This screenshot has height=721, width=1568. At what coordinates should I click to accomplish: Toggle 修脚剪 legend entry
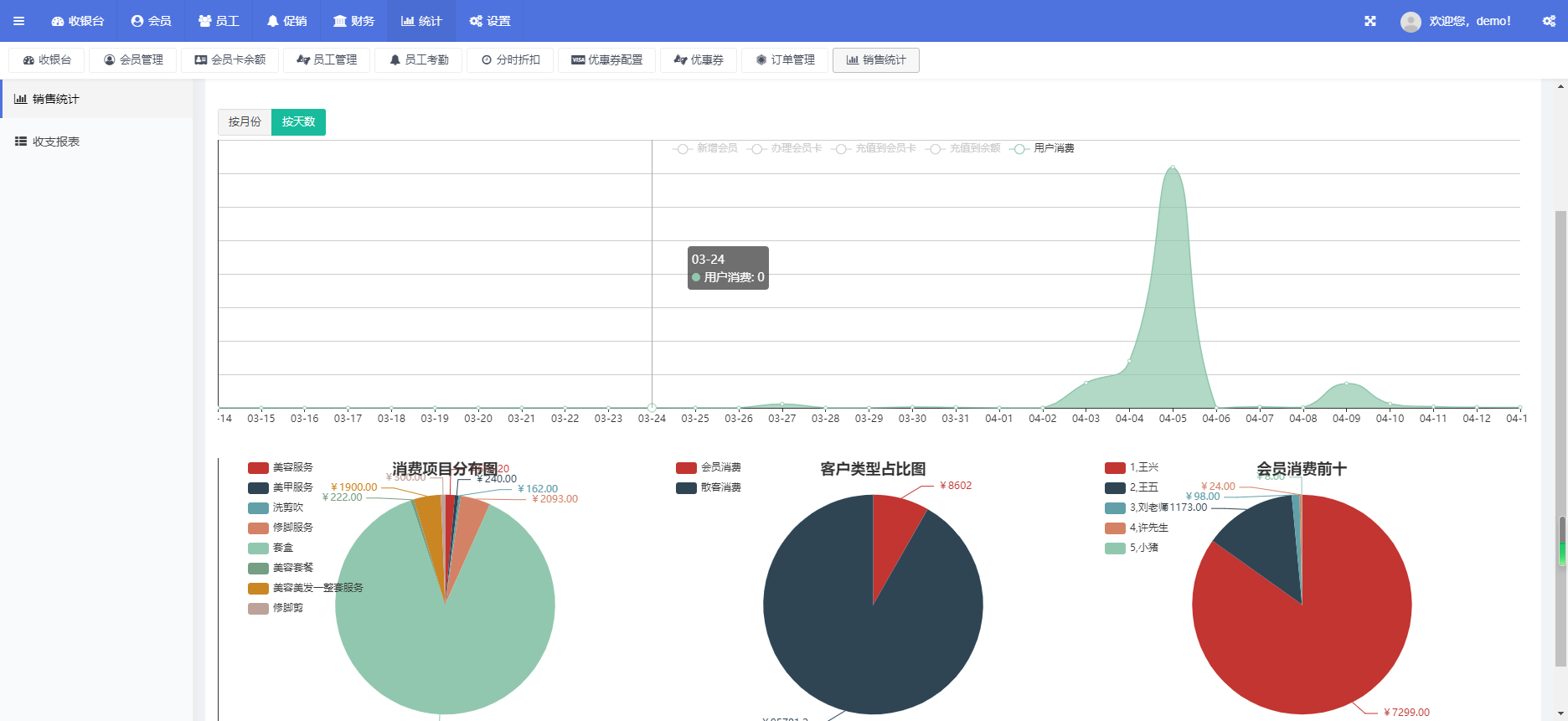coord(276,608)
